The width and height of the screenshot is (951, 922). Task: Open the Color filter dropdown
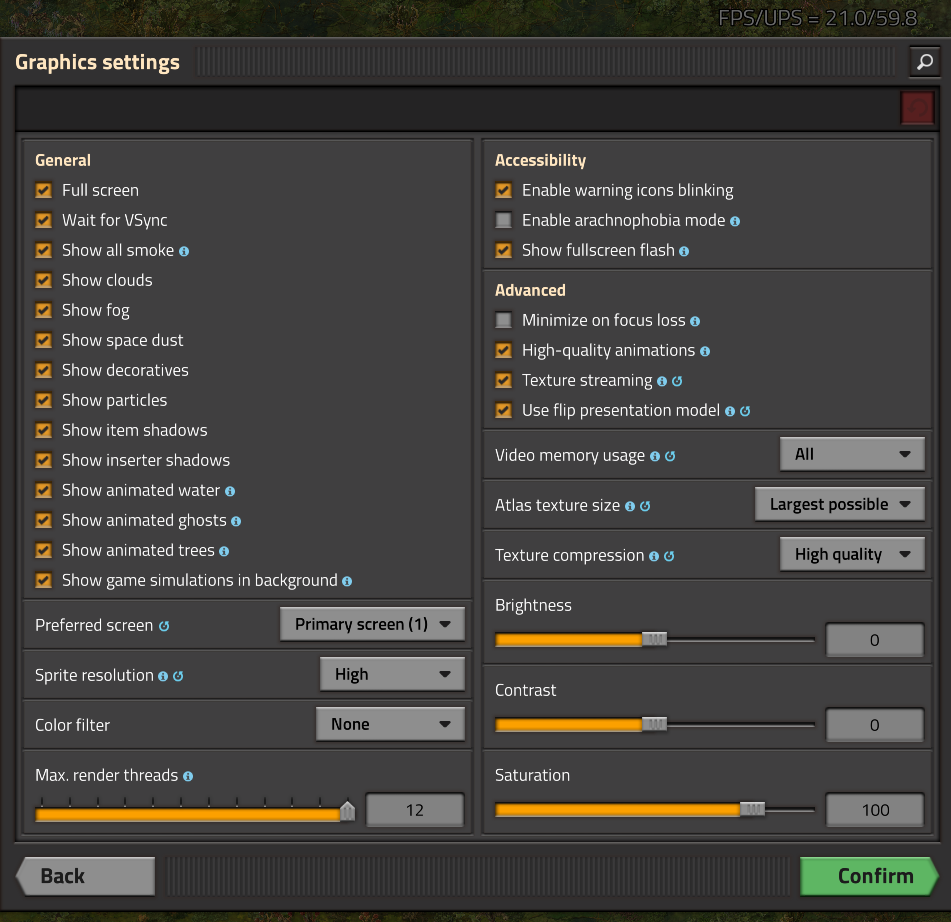390,724
